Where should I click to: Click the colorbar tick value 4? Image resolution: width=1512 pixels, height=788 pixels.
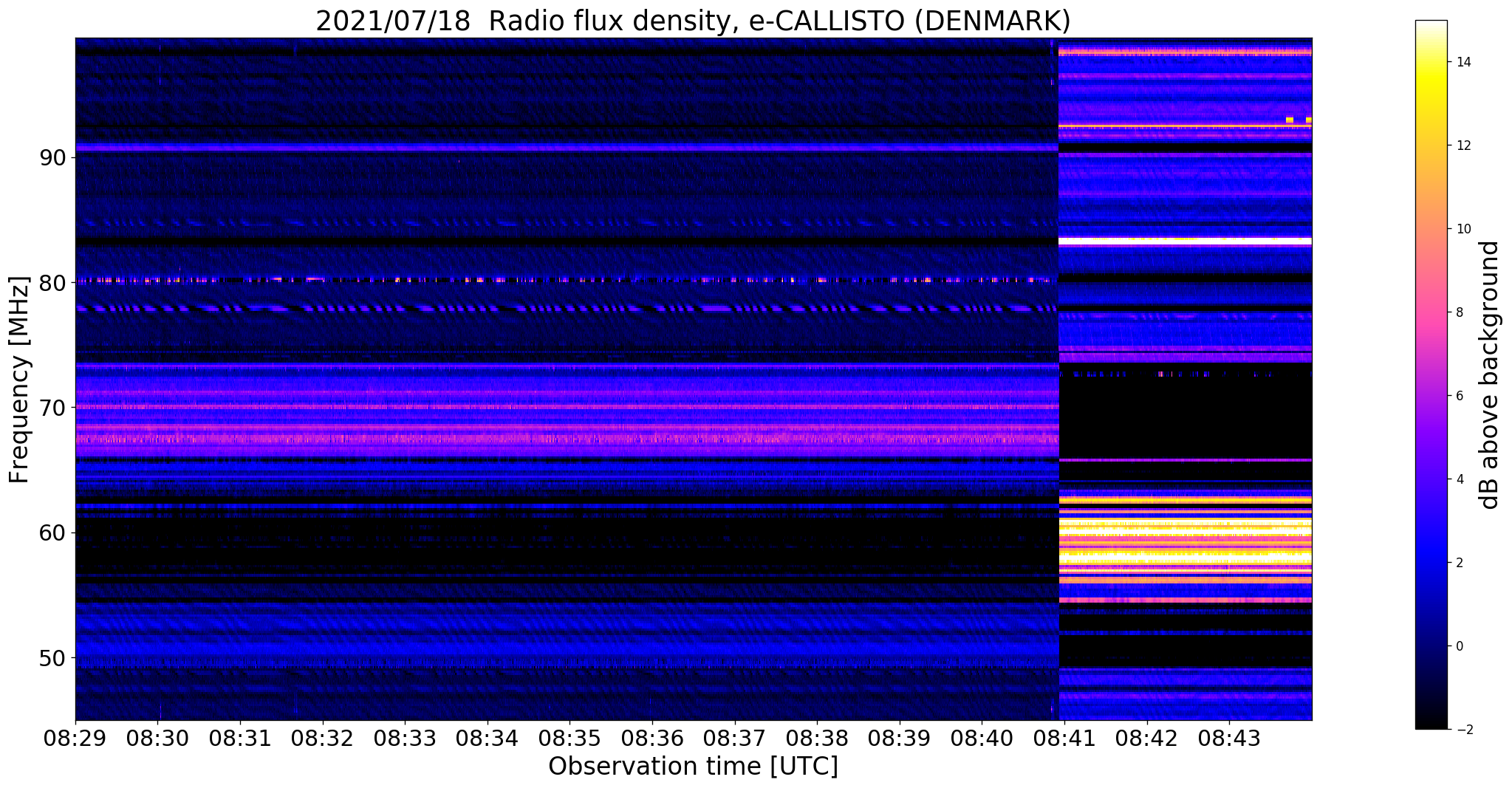pyautogui.click(x=1459, y=479)
